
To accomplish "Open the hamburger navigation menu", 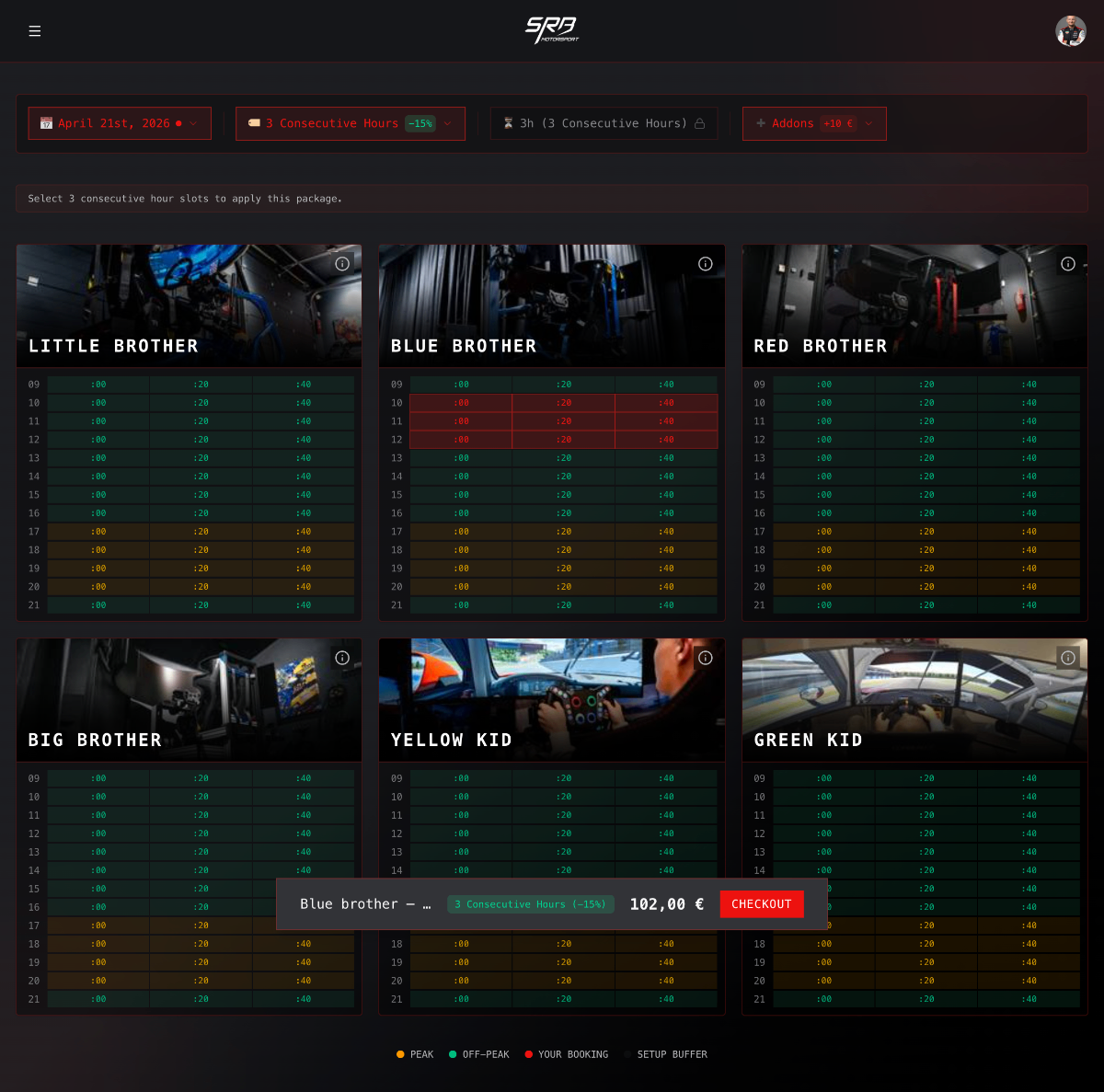I will pos(35,30).
